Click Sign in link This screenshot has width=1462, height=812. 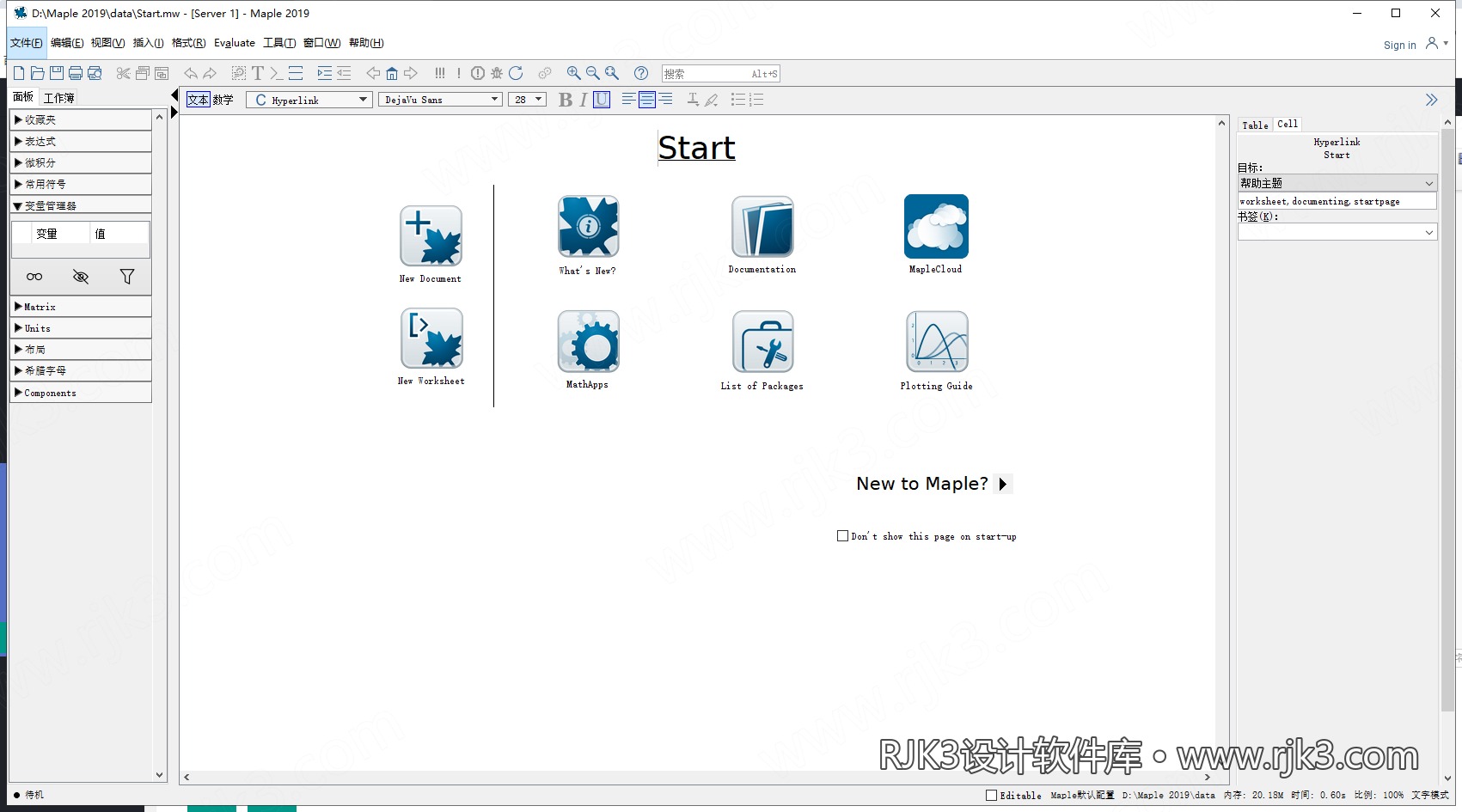click(x=1400, y=45)
